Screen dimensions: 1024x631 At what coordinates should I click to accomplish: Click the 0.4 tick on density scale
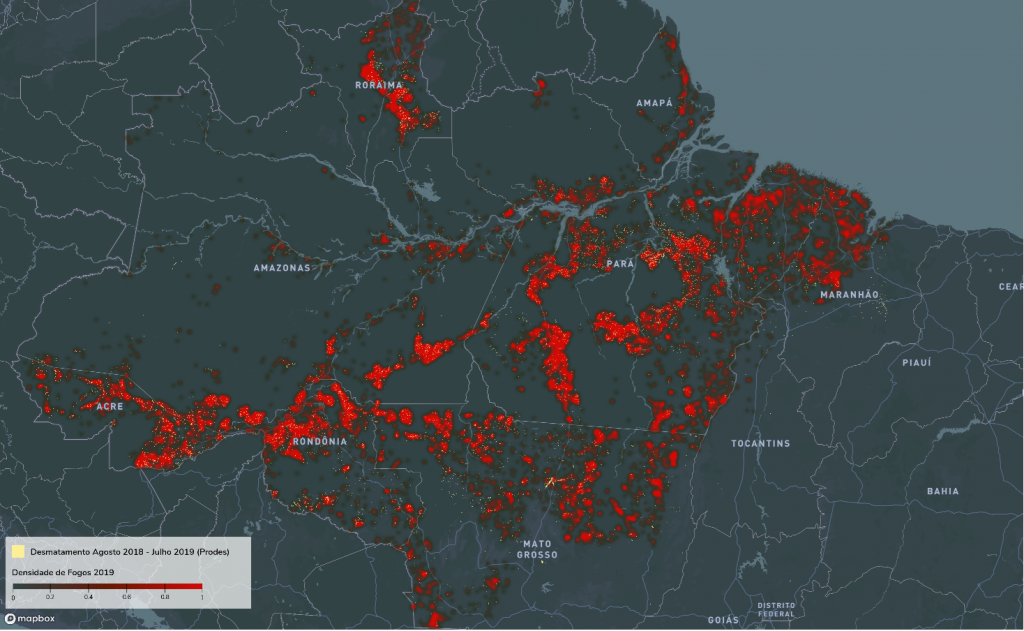(89, 597)
